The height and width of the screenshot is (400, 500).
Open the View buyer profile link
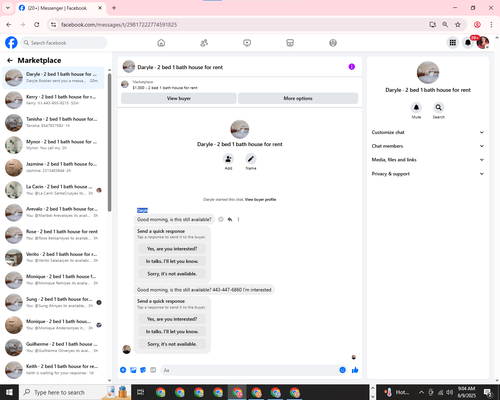pyautogui.click(x=260, y=200)
